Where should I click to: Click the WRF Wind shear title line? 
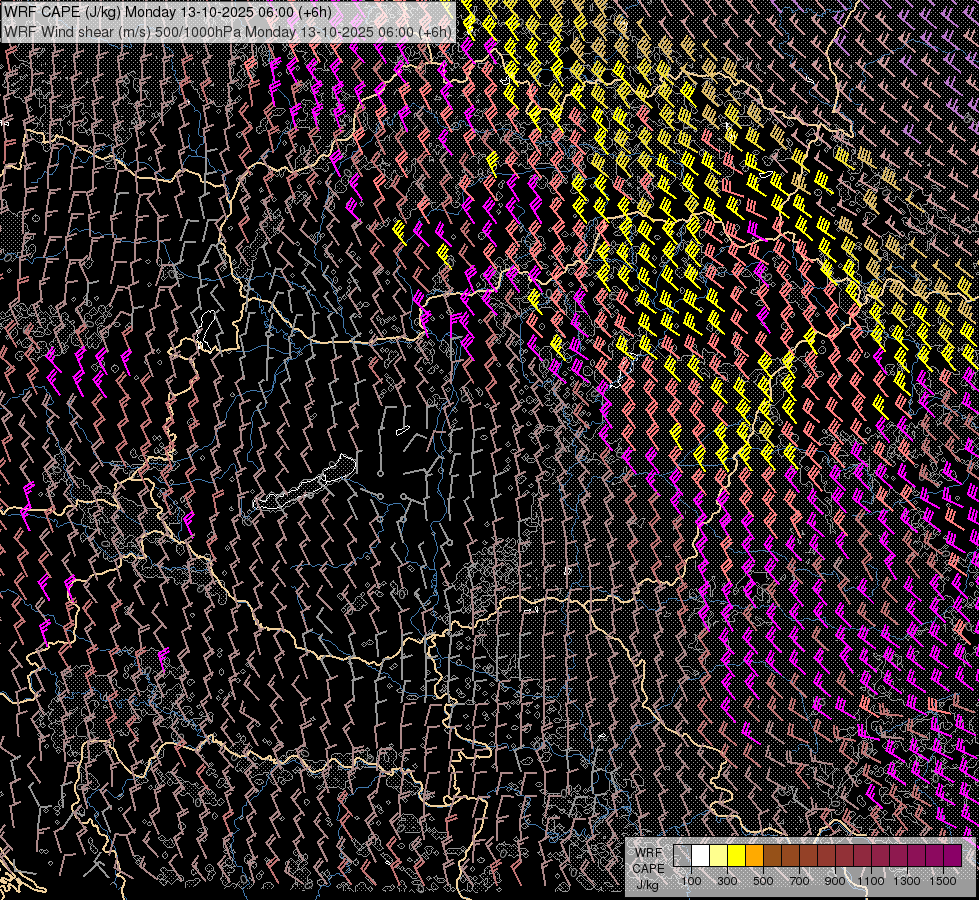[228, 31]
